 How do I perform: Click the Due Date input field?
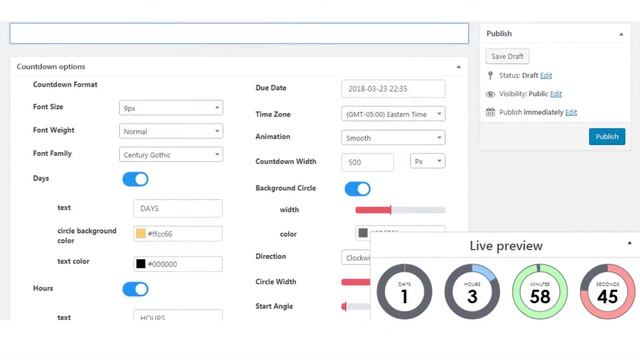[x=393, y=89]
